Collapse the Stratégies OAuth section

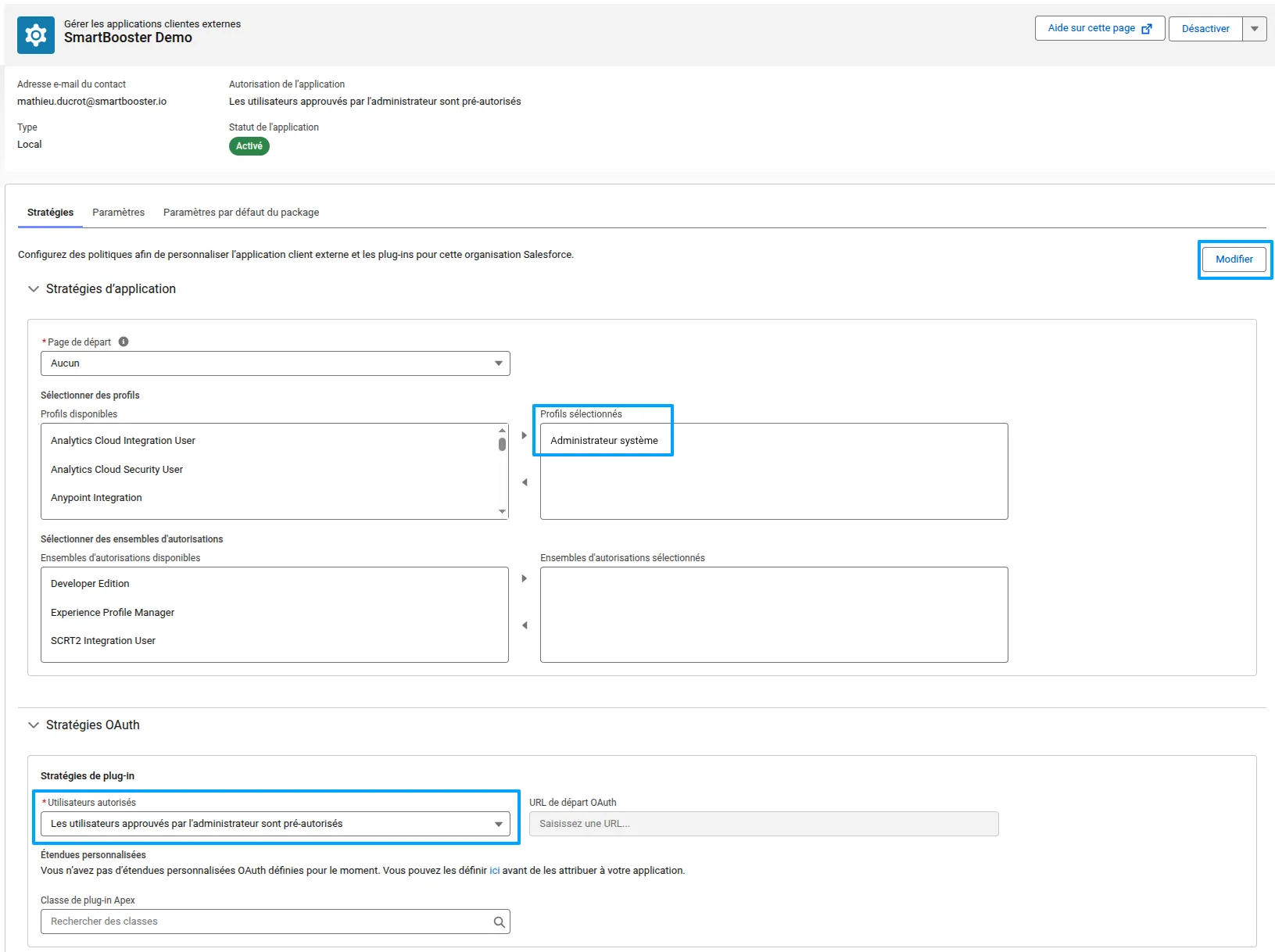point(34,725)
